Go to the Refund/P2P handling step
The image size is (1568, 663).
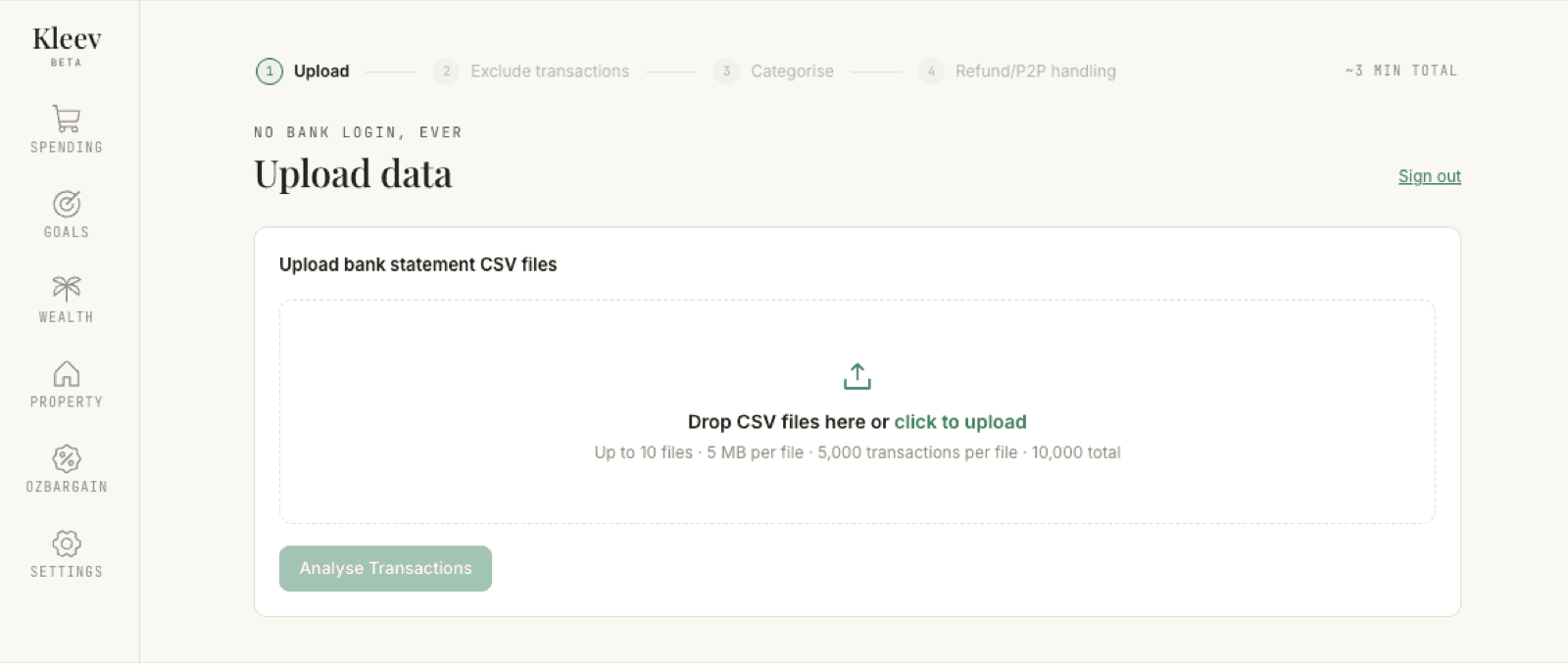point(1036,71)
